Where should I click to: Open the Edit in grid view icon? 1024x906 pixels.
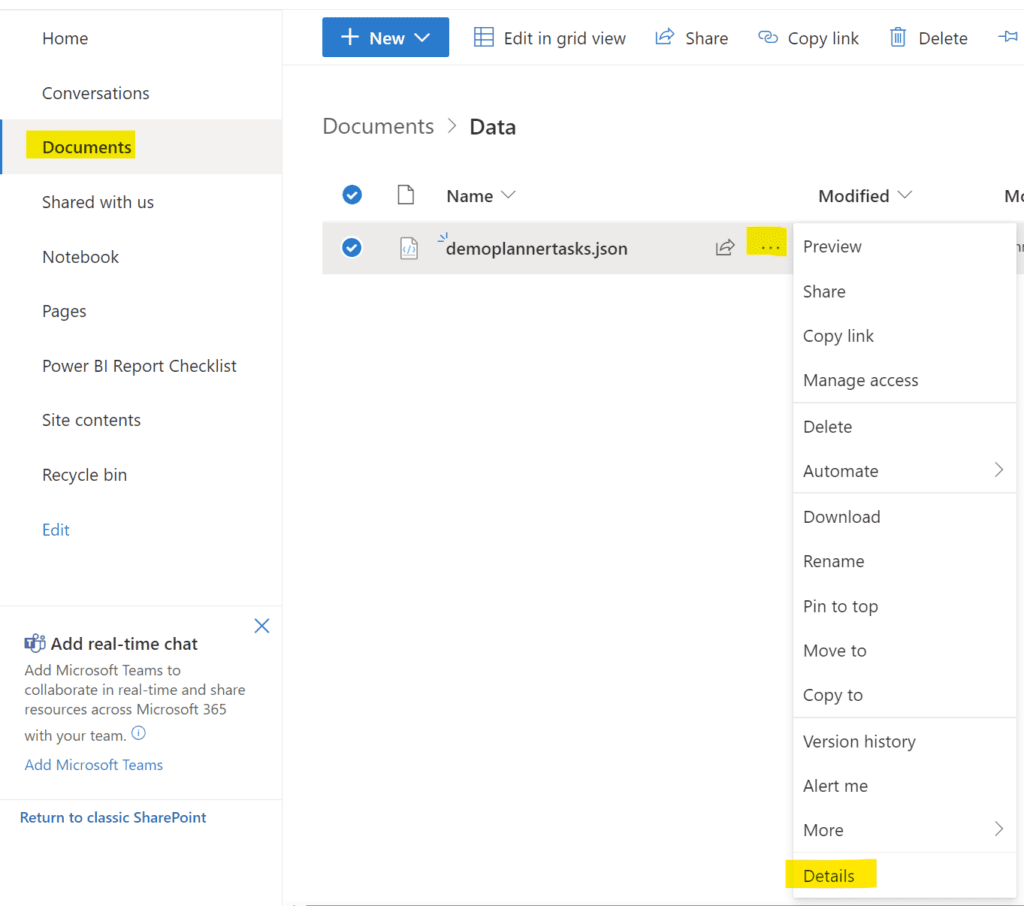click(484, 37)
